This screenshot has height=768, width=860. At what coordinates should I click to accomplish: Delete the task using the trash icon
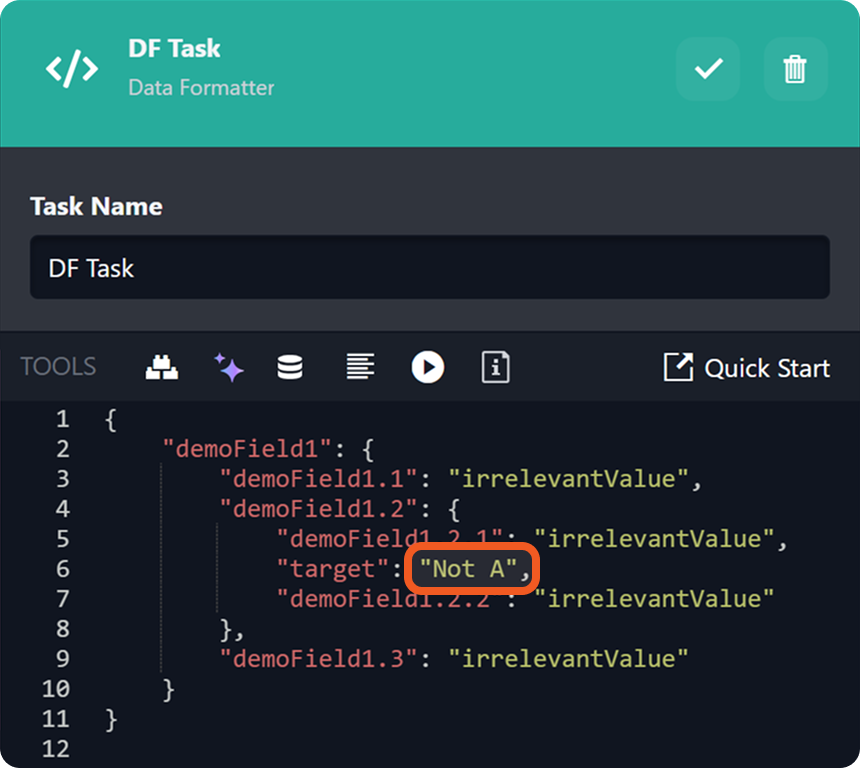(x=795, y=69)
